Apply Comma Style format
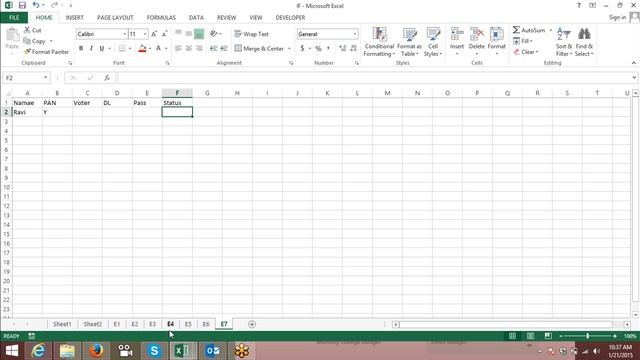640x360 pixels. pyautogui.click(x=328, y=48)
